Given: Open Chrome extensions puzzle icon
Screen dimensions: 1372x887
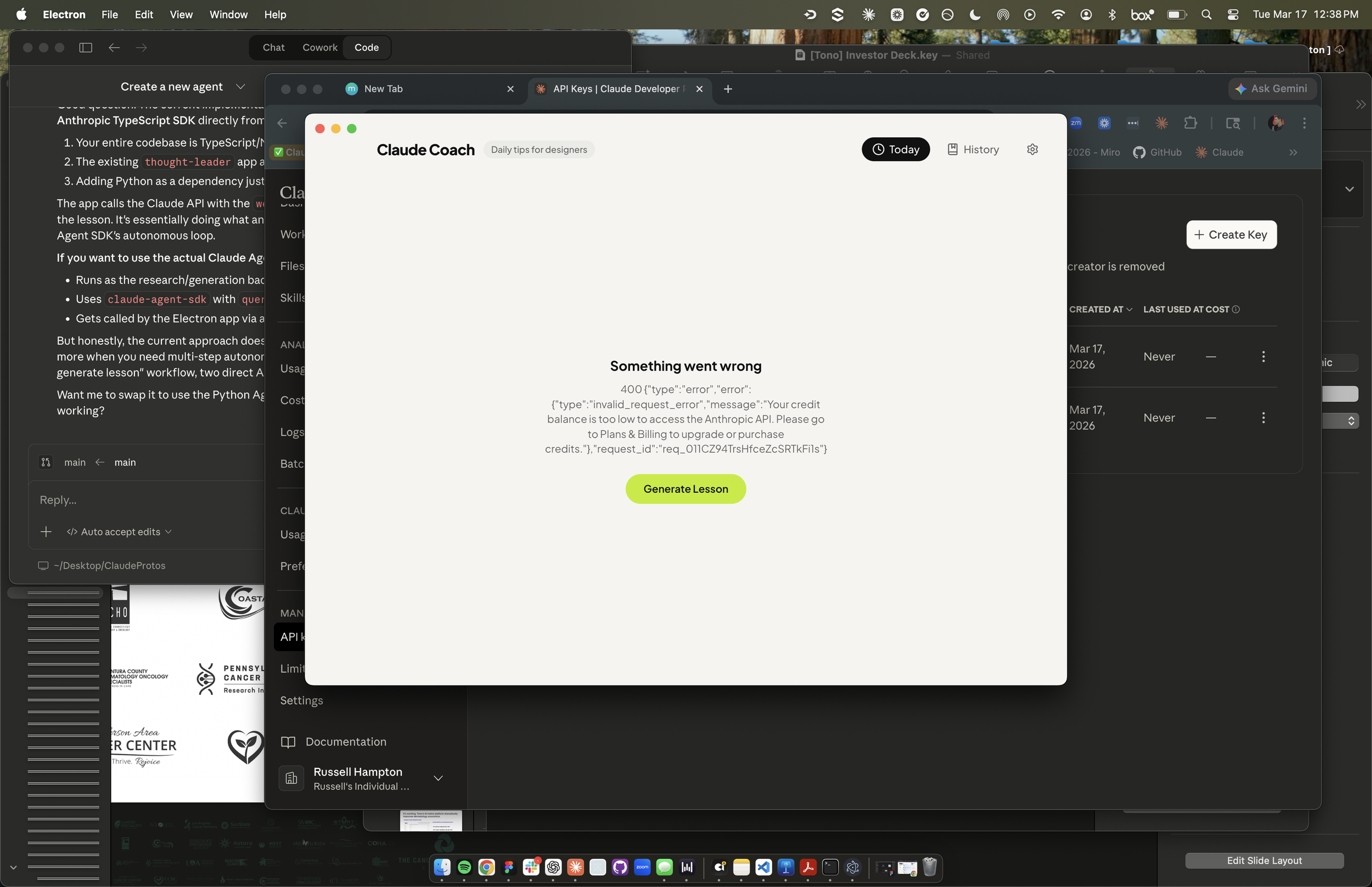Looking at the screenshot, I should [x=1191, y=123].
